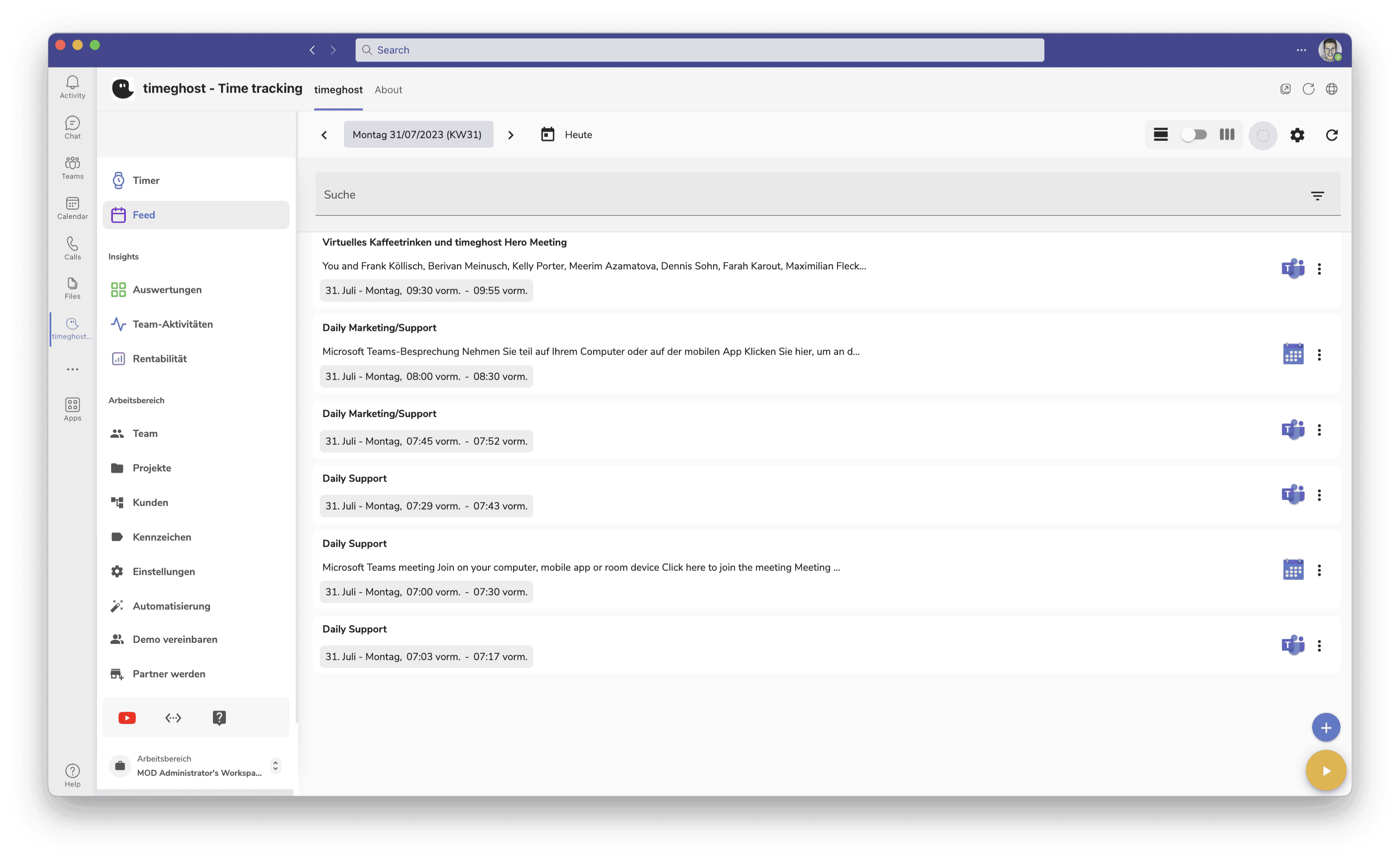Open app website via globe icon
The image size is (1400, 860).
(x=1332, y=89)
